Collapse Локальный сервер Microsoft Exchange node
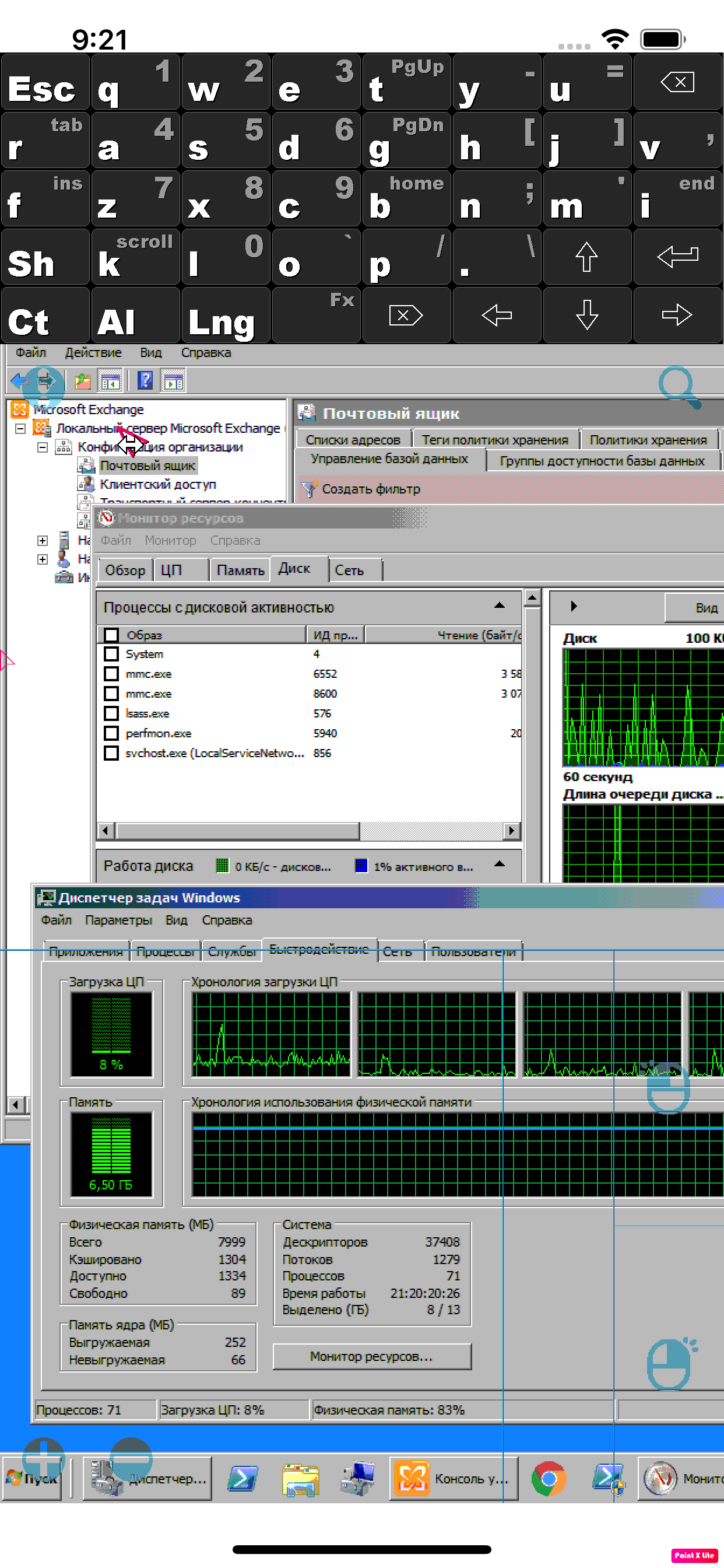The image size is (724, 1568). (x=20, y=429)
